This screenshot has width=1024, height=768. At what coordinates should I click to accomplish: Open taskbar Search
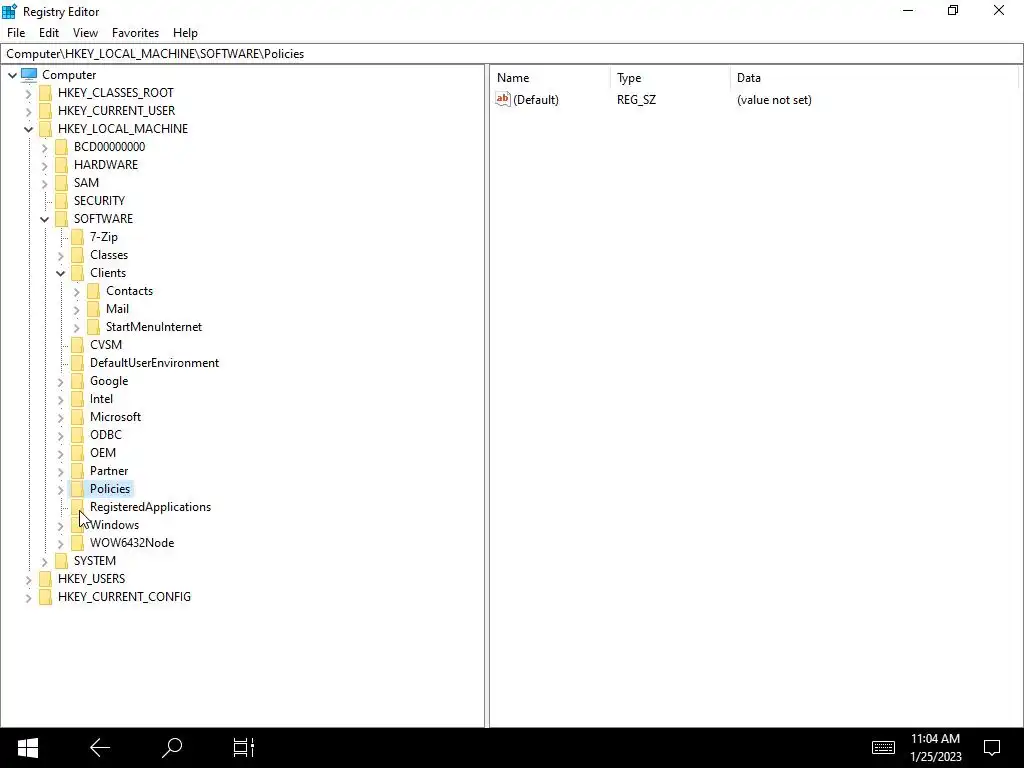pyautogui.click(x=172, y=748)
